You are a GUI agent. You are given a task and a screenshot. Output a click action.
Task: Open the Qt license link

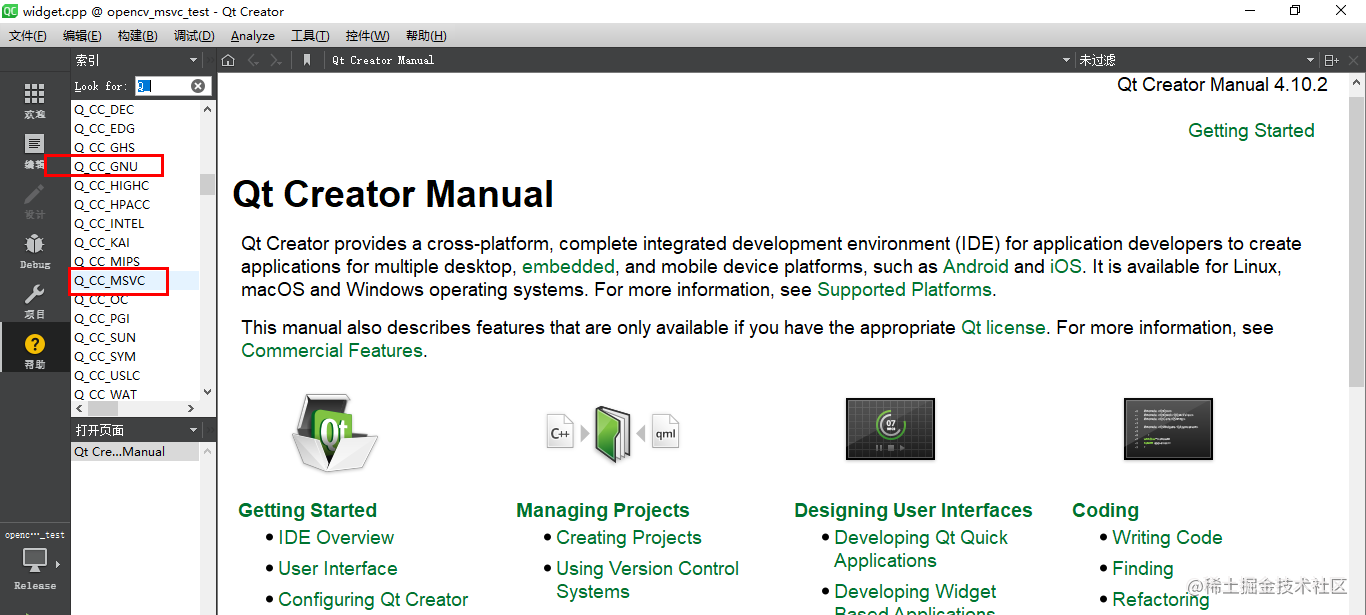[1003, 327]
